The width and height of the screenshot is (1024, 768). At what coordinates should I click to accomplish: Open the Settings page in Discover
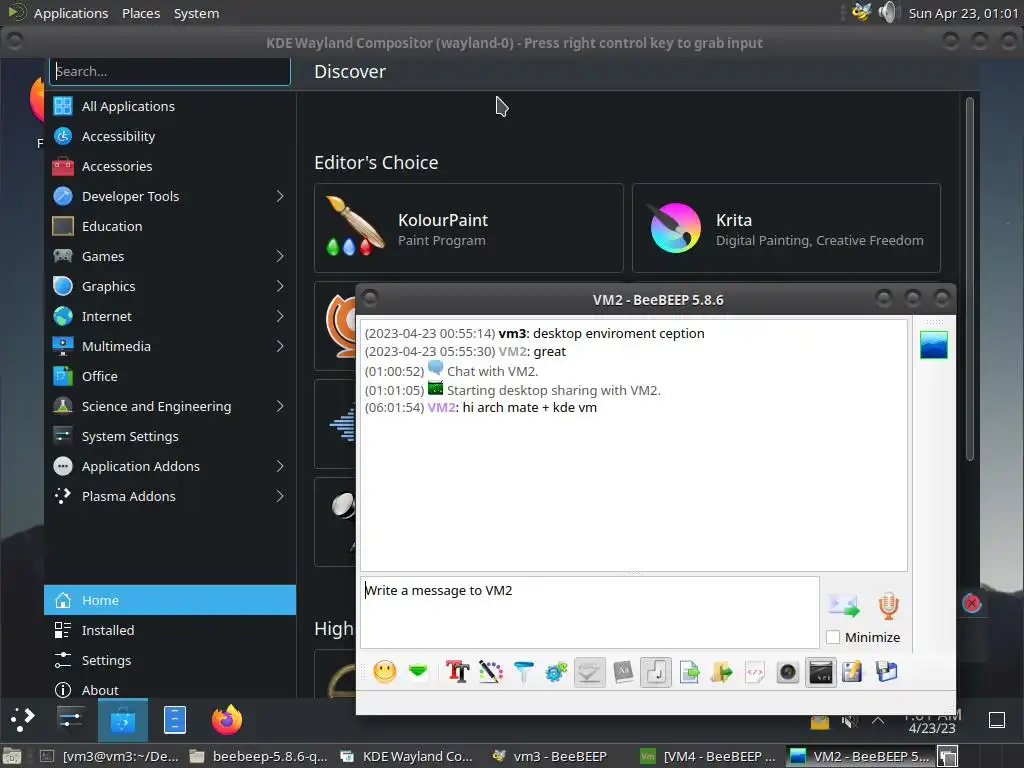pos(170,660)
